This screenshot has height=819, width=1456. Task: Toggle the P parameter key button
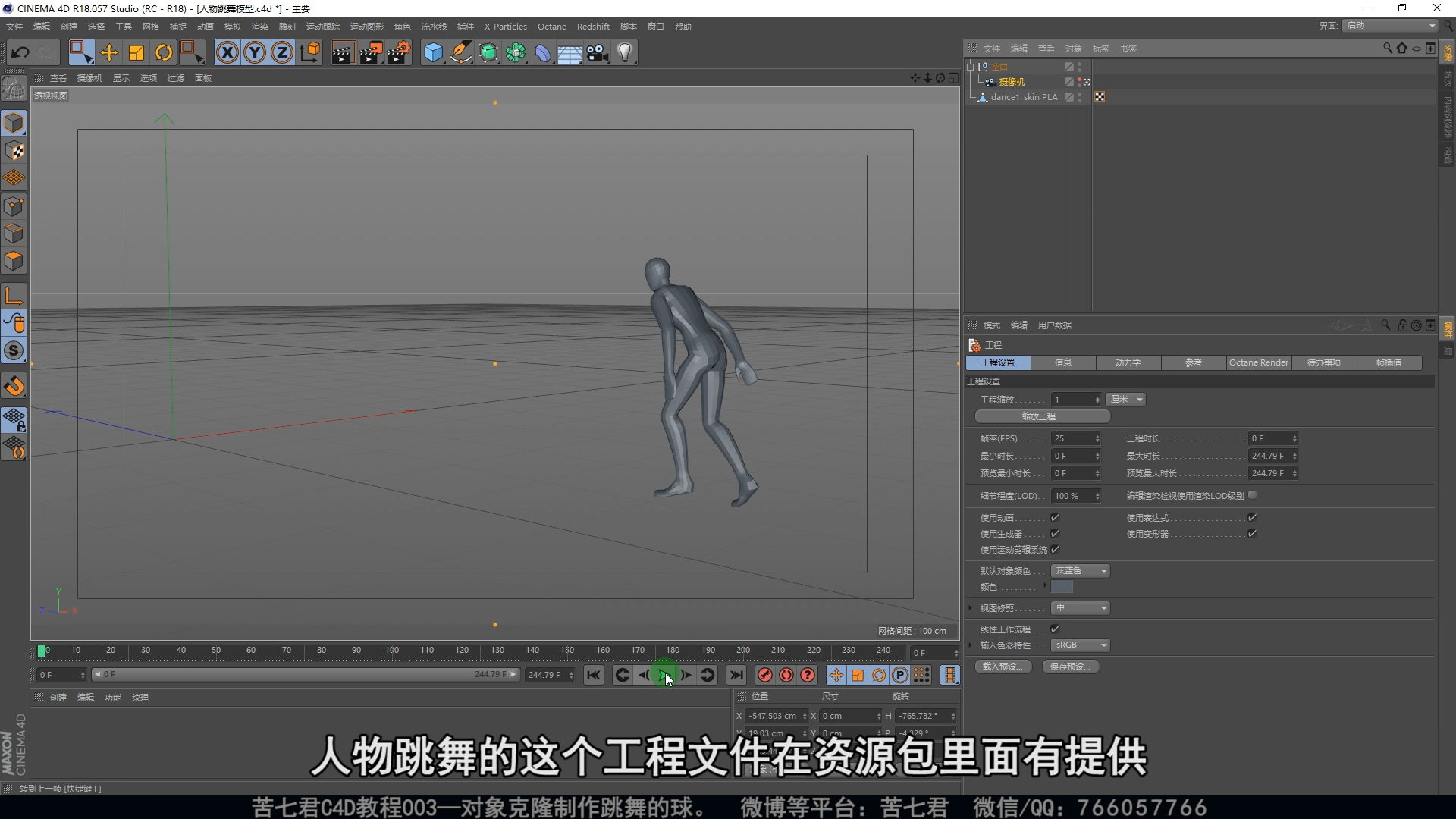click(900, 675)
